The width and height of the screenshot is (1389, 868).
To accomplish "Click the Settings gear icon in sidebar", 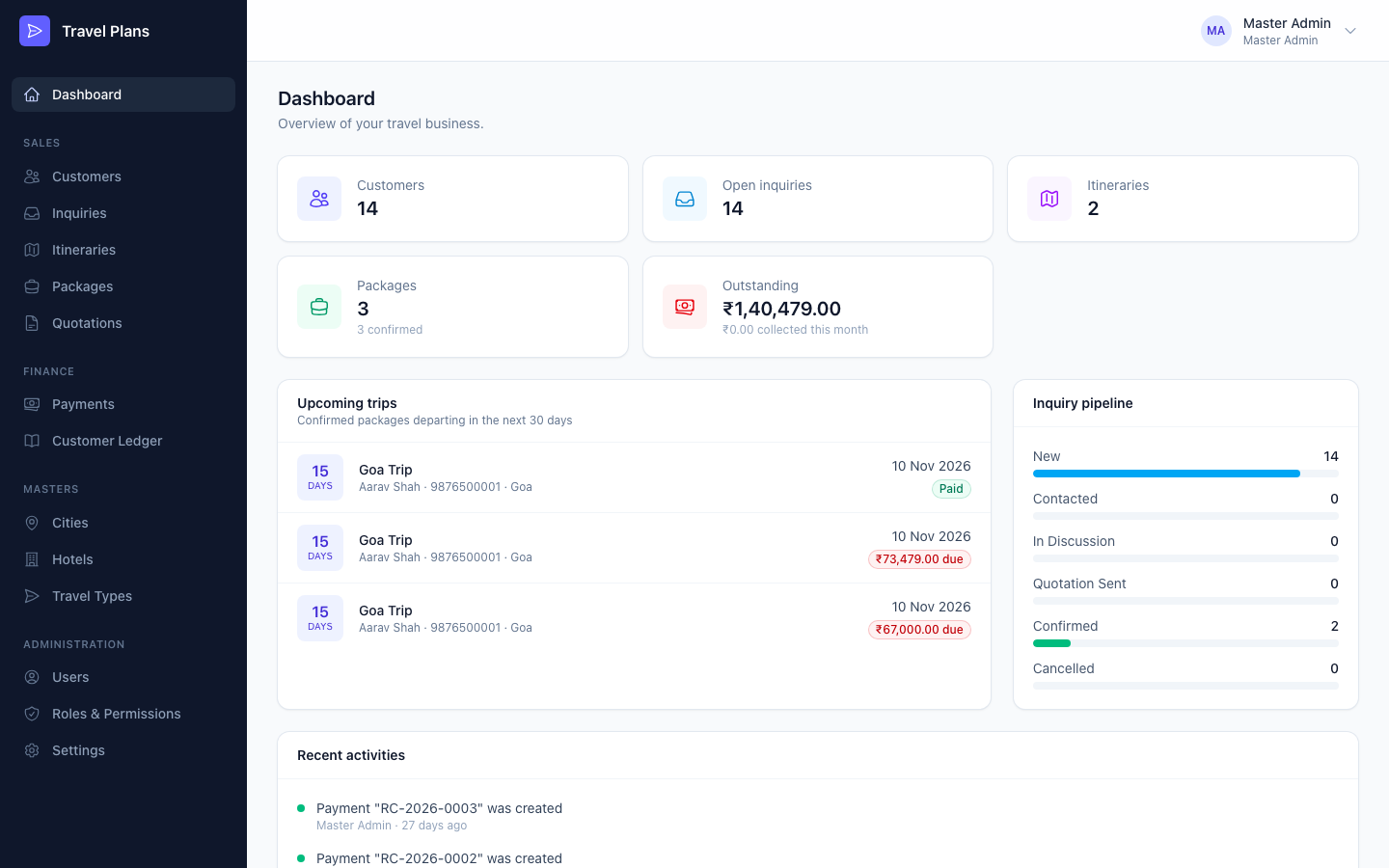I will click(32, 750).
